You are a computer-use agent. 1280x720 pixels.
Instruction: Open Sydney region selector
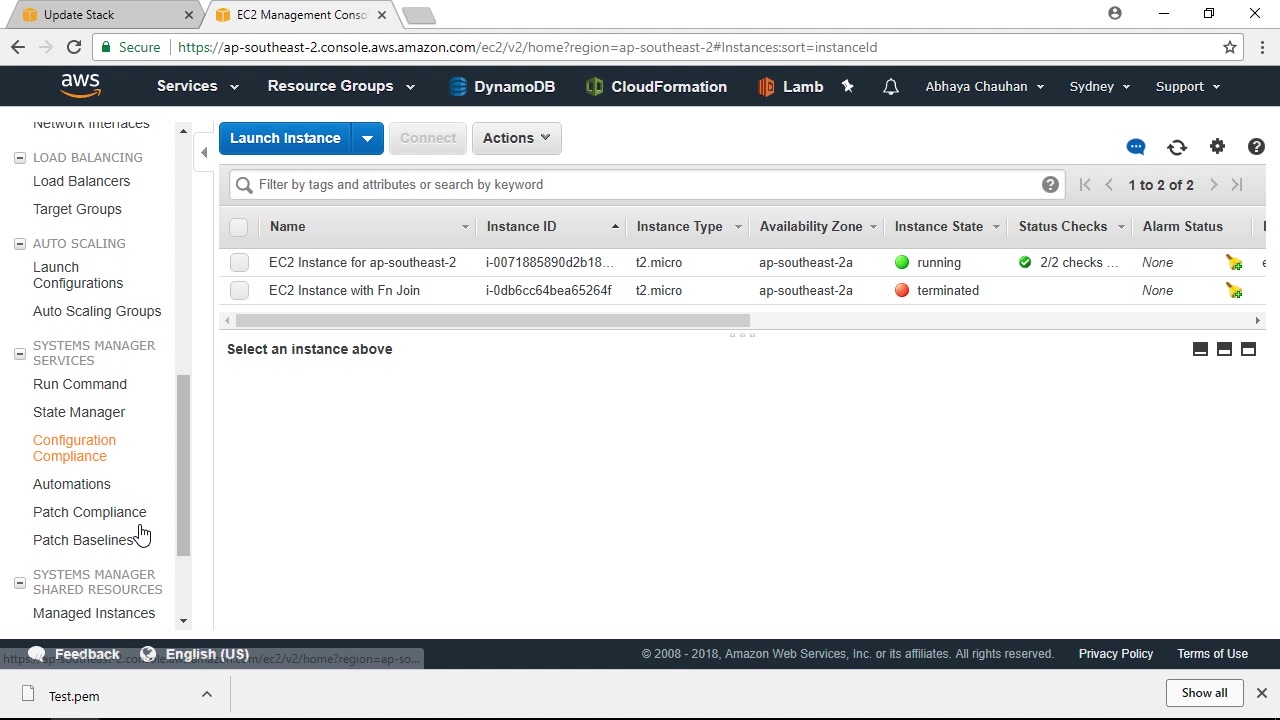click(1100, 86)
